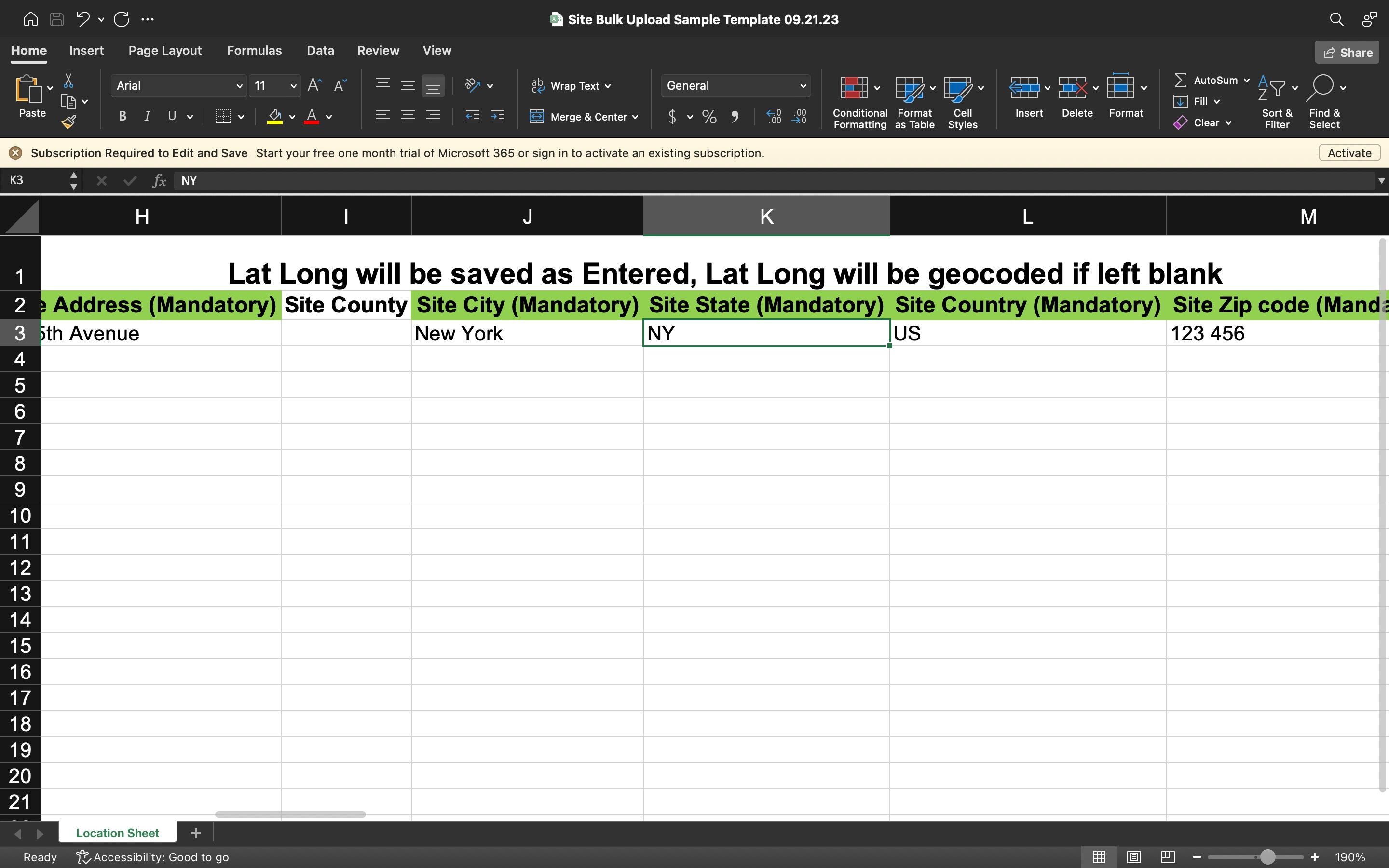Toggle Bold formatting
Viewport: 1389px width, 868px height.
[122, 117]
